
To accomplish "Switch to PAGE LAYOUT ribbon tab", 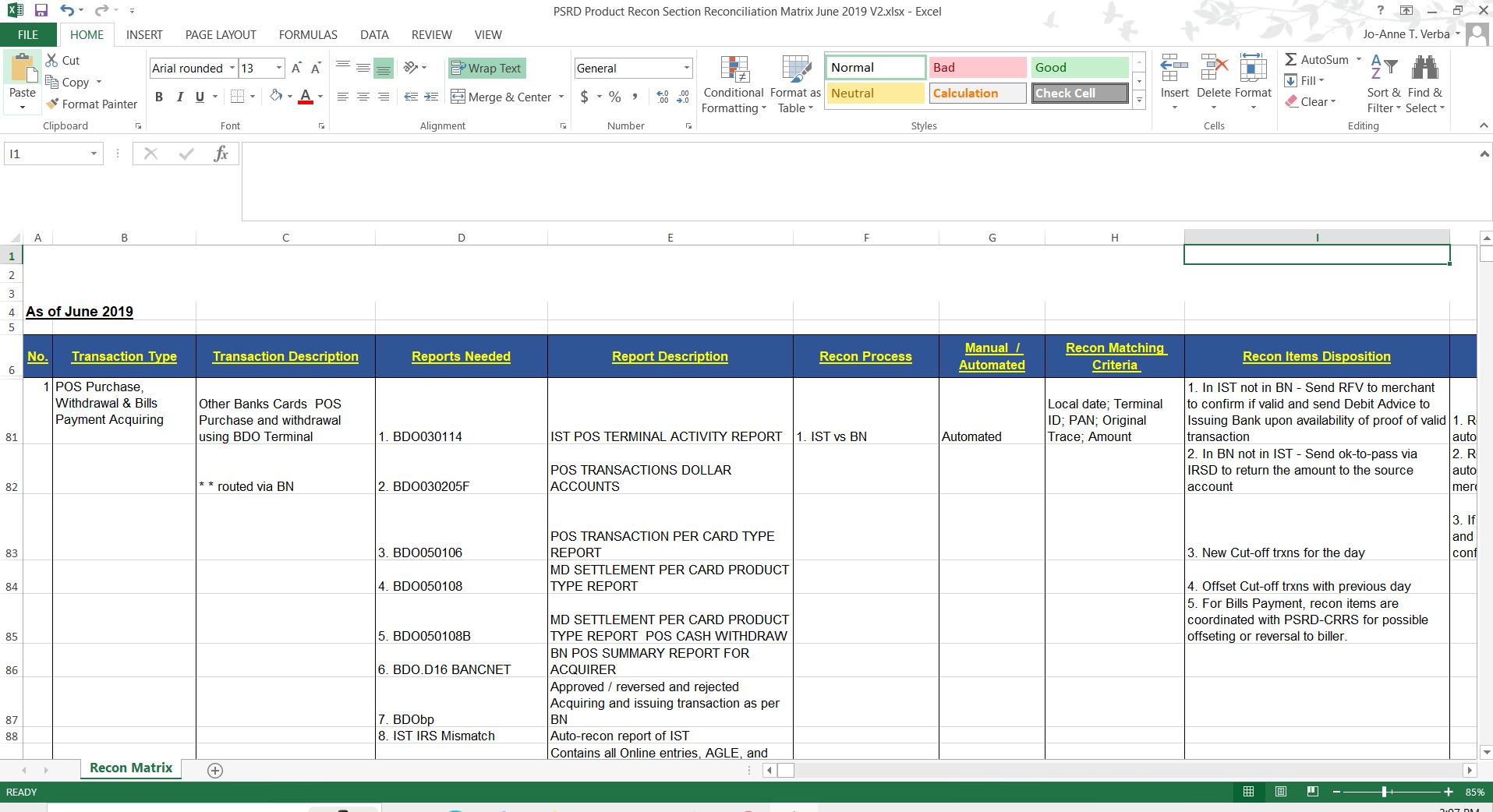I will 221,34.
